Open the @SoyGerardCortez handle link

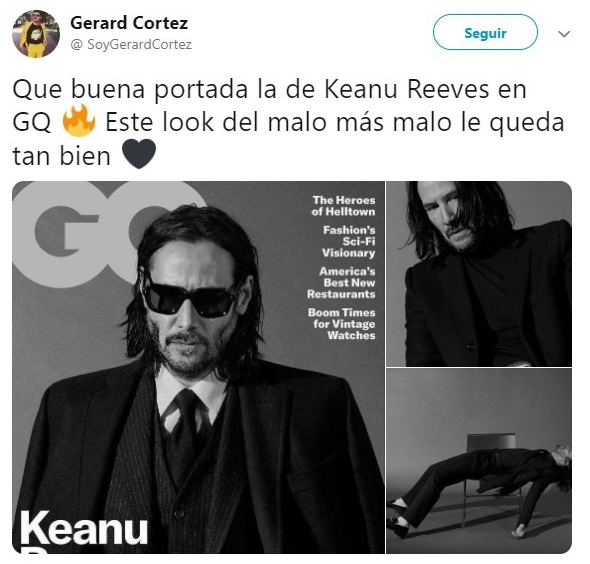(131, 44)
